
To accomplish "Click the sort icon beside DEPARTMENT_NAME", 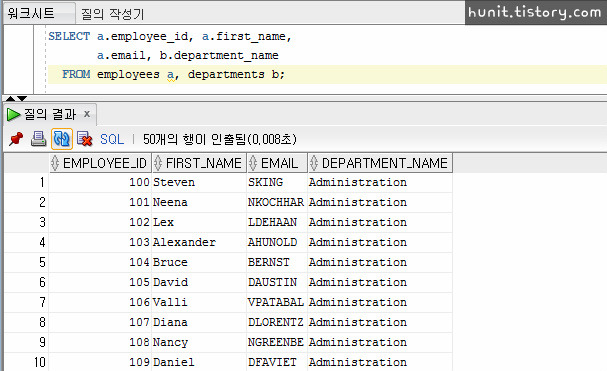I will (x=314, y=163).
